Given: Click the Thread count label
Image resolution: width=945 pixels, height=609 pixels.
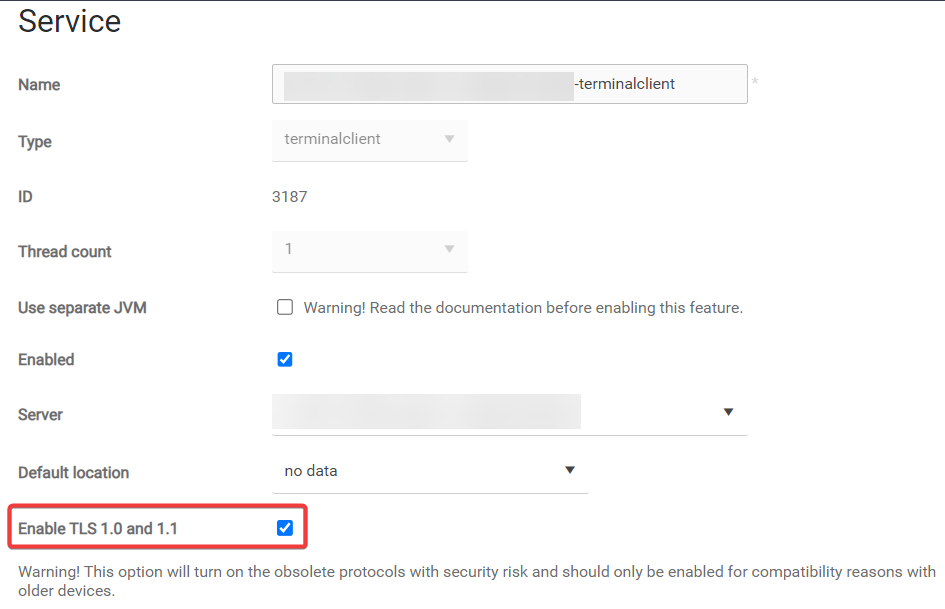Looking at the screenshot, I should tap(65, 251).
